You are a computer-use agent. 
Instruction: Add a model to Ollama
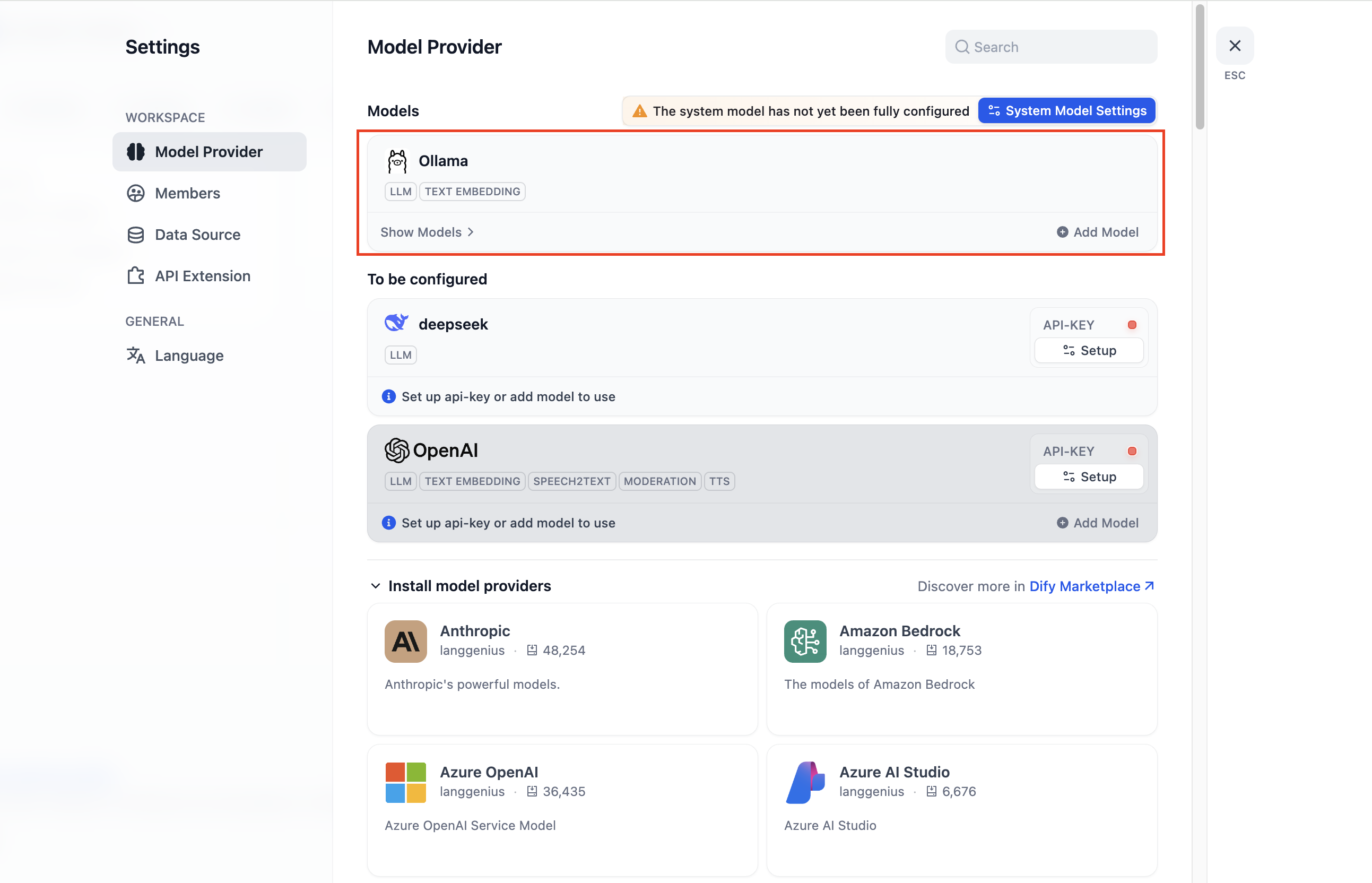click(x=1098, y=232)
